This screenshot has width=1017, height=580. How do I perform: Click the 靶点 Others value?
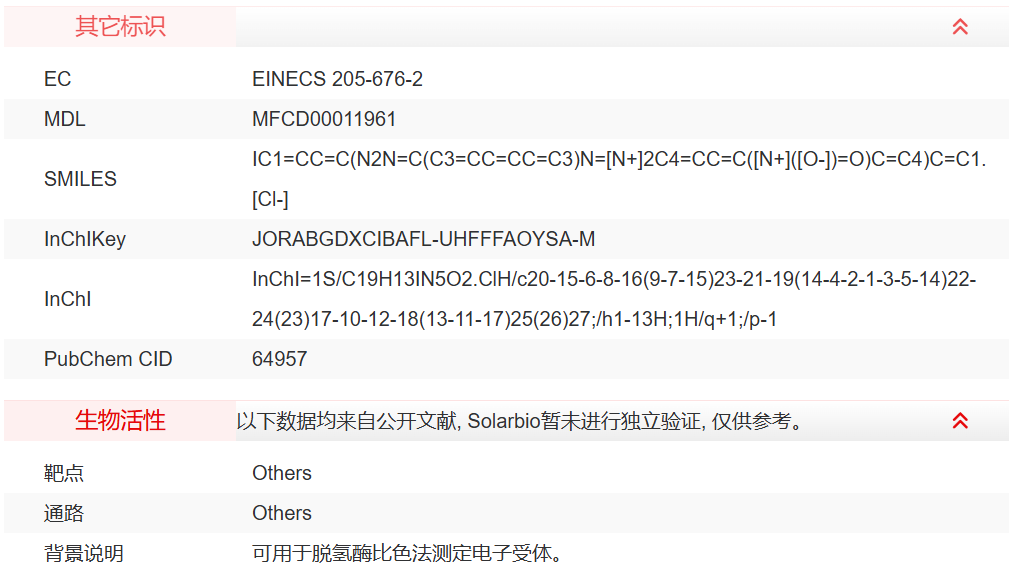(281, 473)
